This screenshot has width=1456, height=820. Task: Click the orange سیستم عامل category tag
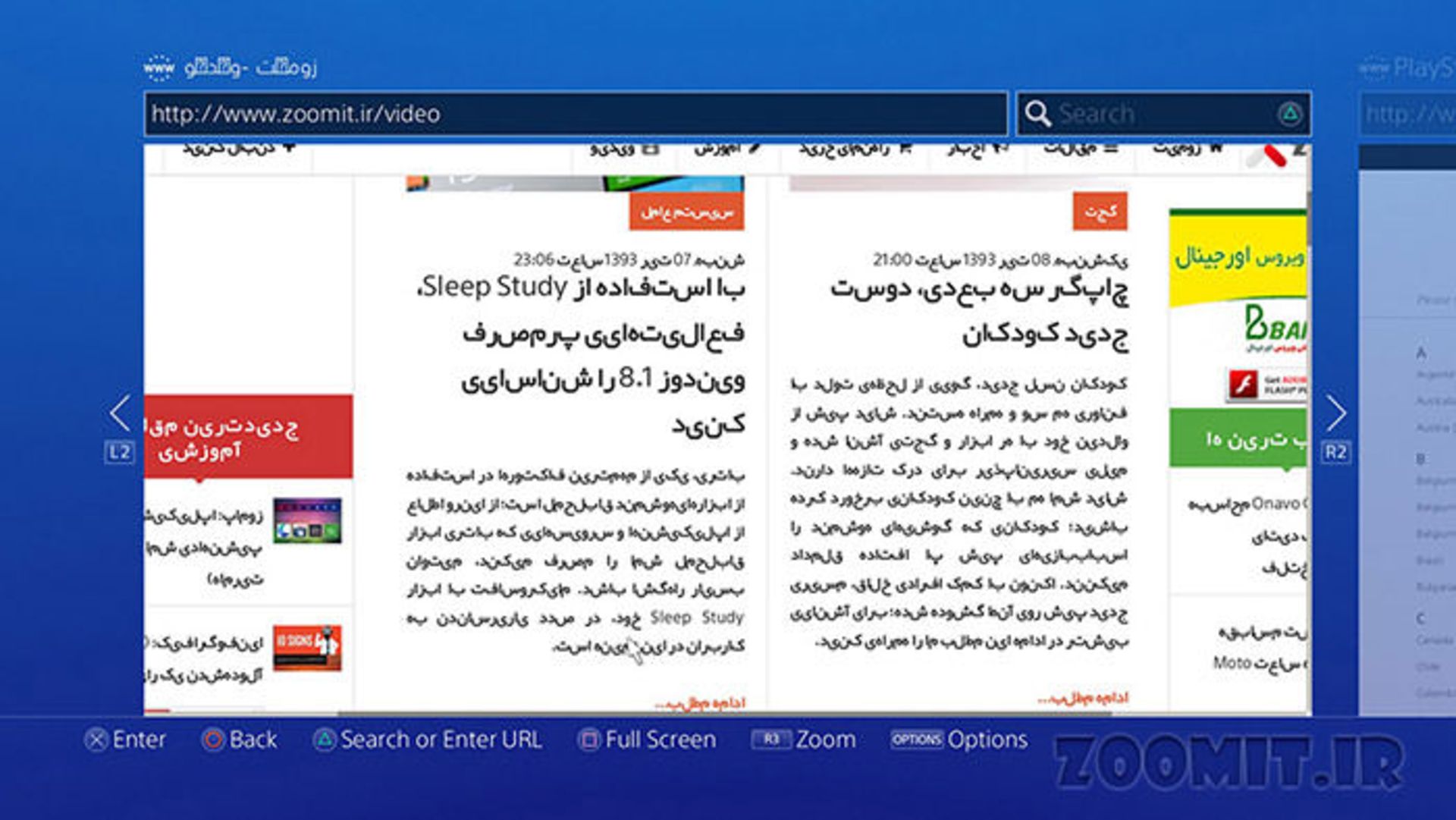pyautogui.click(x=686, y=212)
